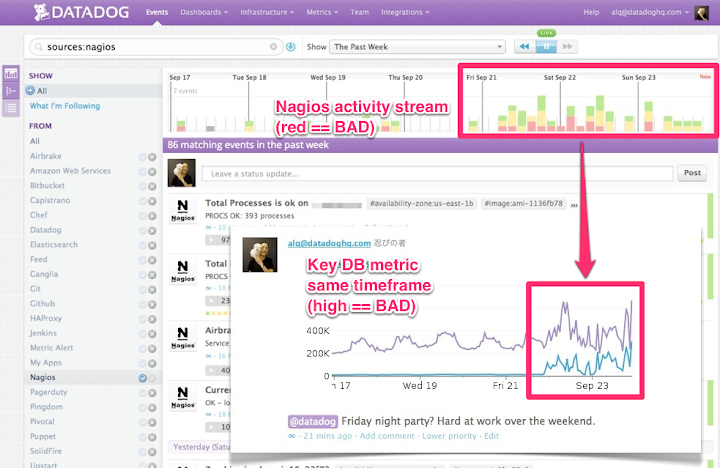The height and width of the screenshot is (468, 720).
Task: Click the user avatar in top bar
Action: pyautogui.click(x=701, y=12)
